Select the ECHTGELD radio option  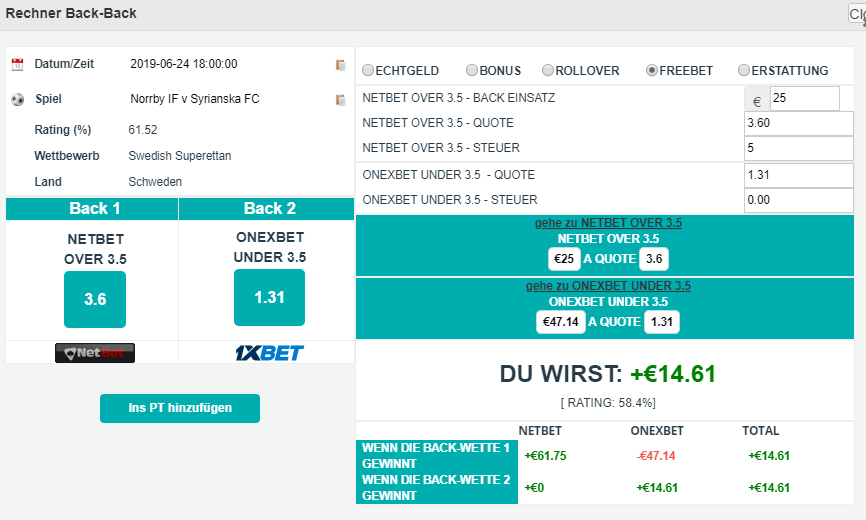(x=368, y=71)
